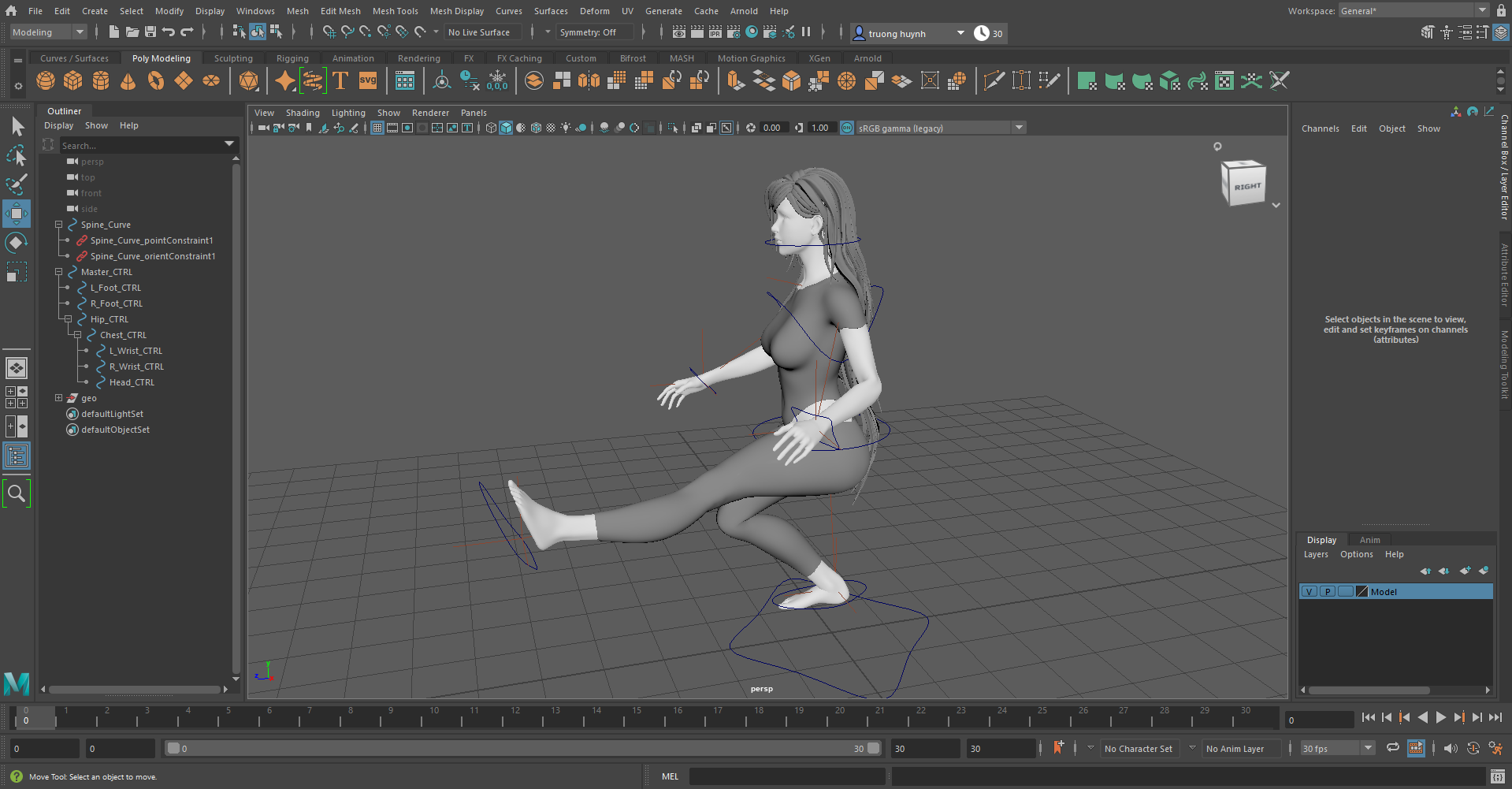This screenshot has width=1512, height=789.
Task: Open the sRGB gamma (legacy) dropdown
Action: [1020, 127]
